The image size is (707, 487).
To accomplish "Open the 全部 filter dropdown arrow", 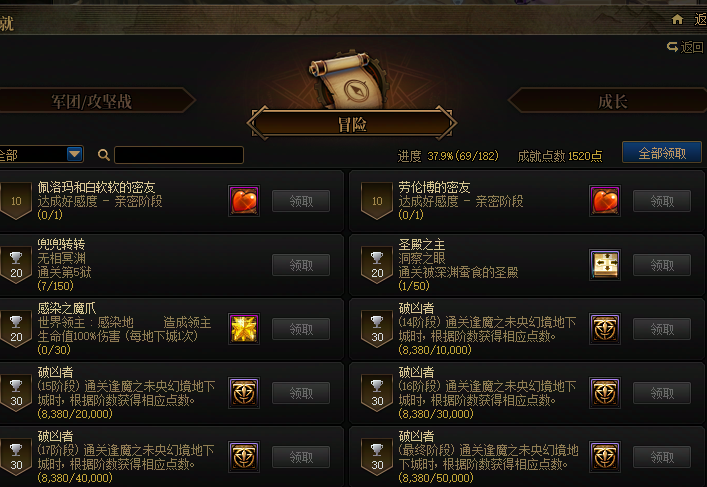I will click(75, 154).
